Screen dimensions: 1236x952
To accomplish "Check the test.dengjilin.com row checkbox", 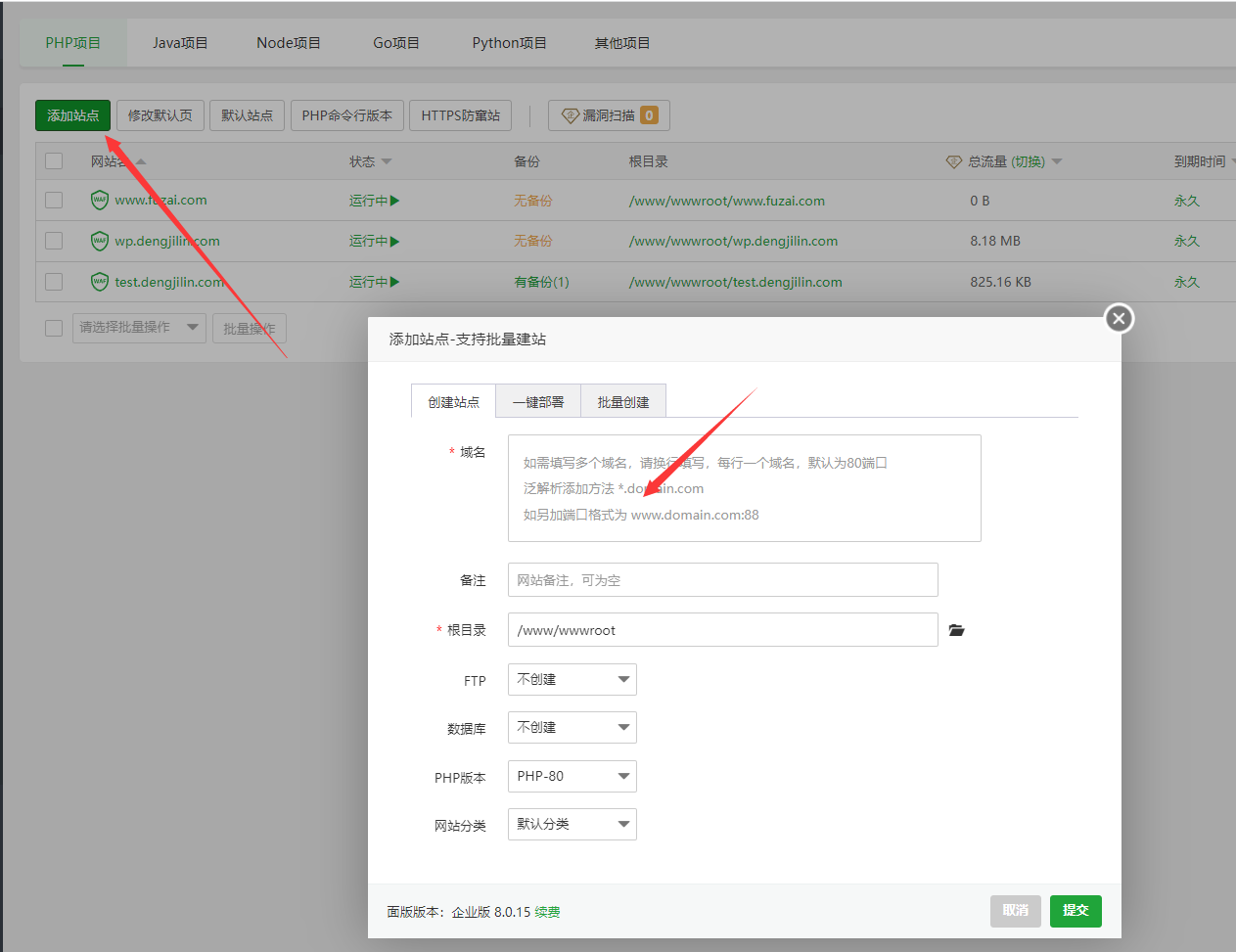I will [x=54, y=282].
